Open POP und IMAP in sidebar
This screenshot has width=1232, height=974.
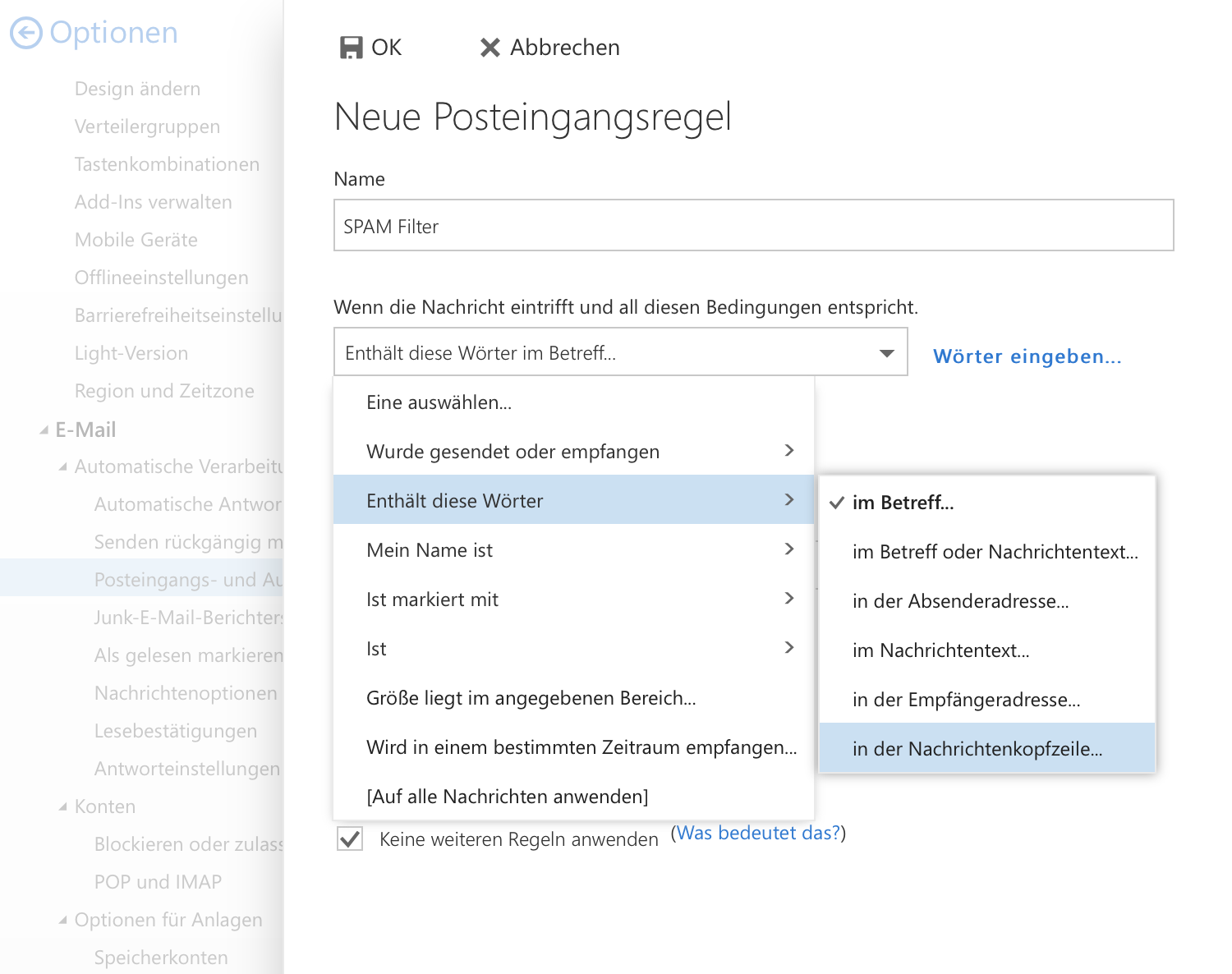point(158,882)
